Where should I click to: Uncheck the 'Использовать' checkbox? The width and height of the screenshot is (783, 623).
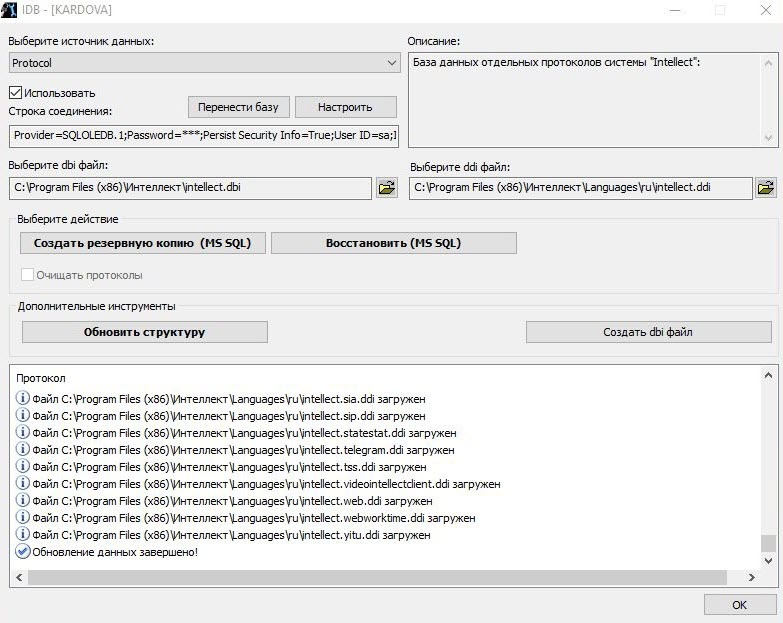point(15,93)
